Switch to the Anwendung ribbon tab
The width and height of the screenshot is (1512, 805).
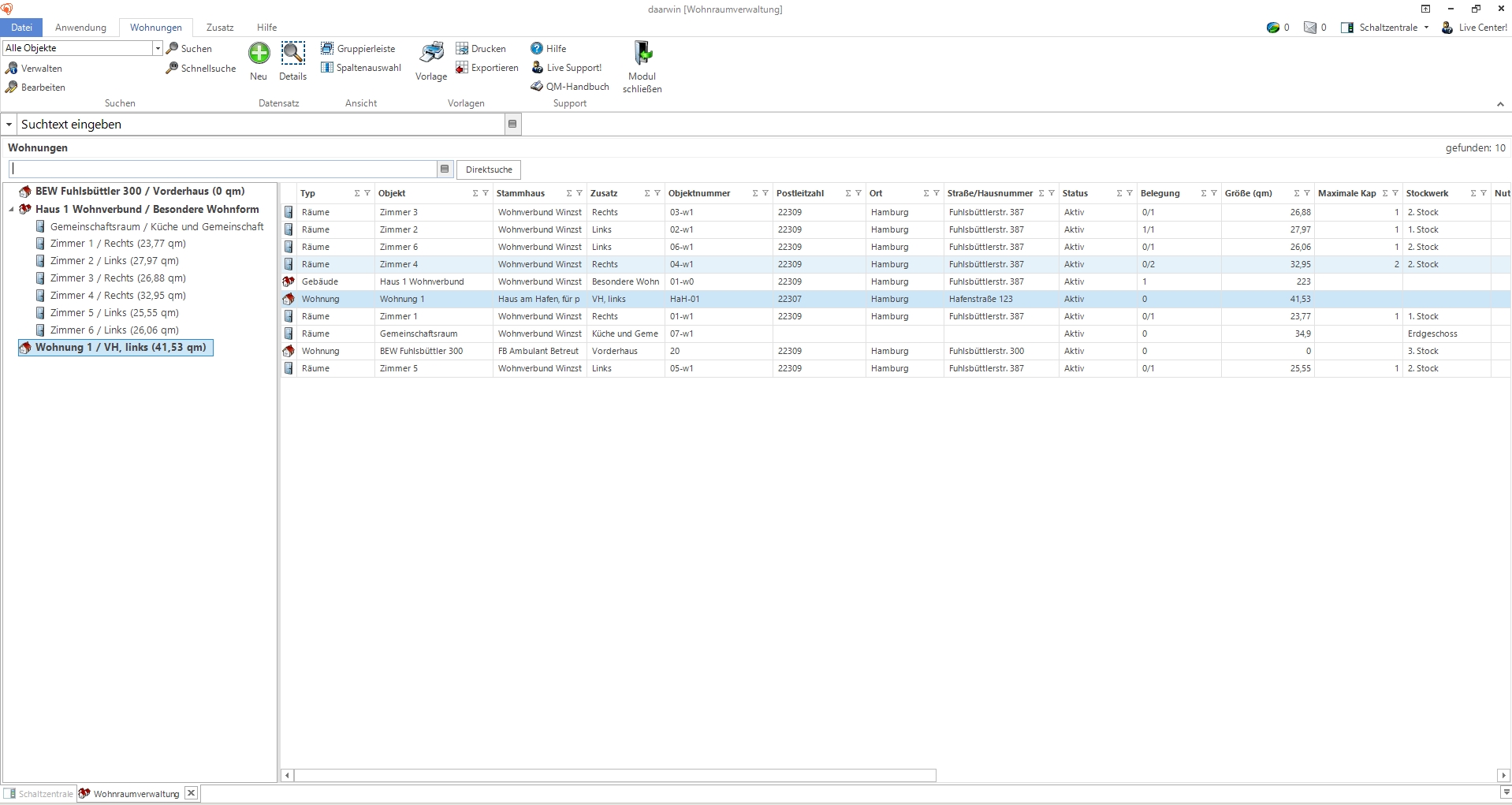pyautogui.click(x=80, y=28)
